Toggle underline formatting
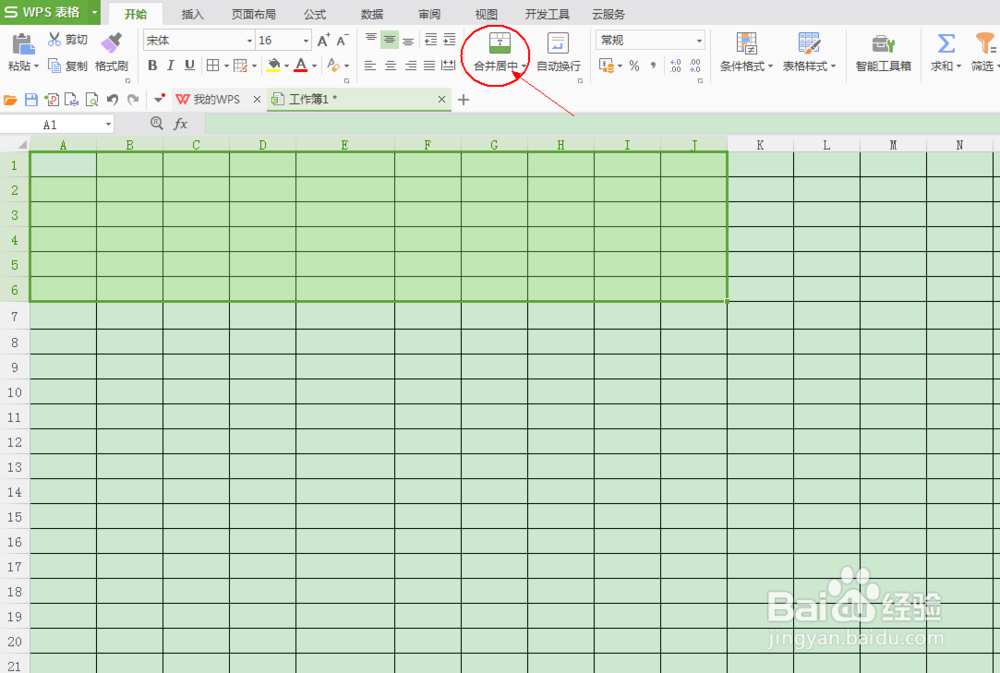1000x673 pixels. (189, 65)
